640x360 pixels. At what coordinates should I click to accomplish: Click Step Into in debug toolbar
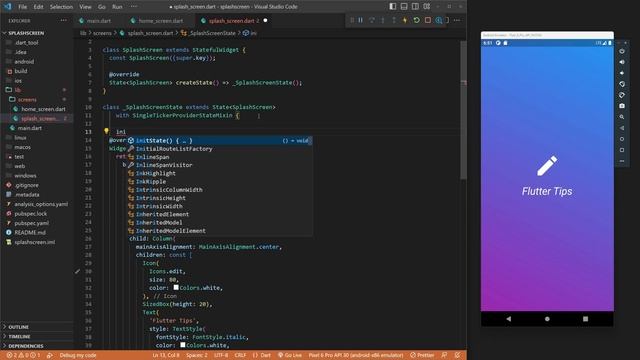pos(383,20)
